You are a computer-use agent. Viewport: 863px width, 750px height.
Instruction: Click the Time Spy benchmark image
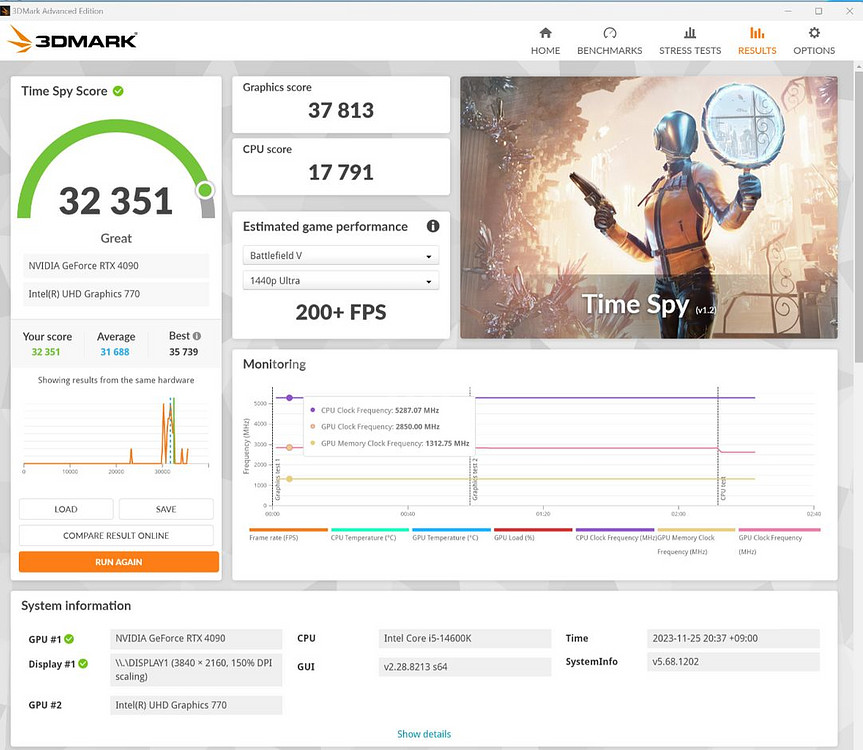click(649, 207)
